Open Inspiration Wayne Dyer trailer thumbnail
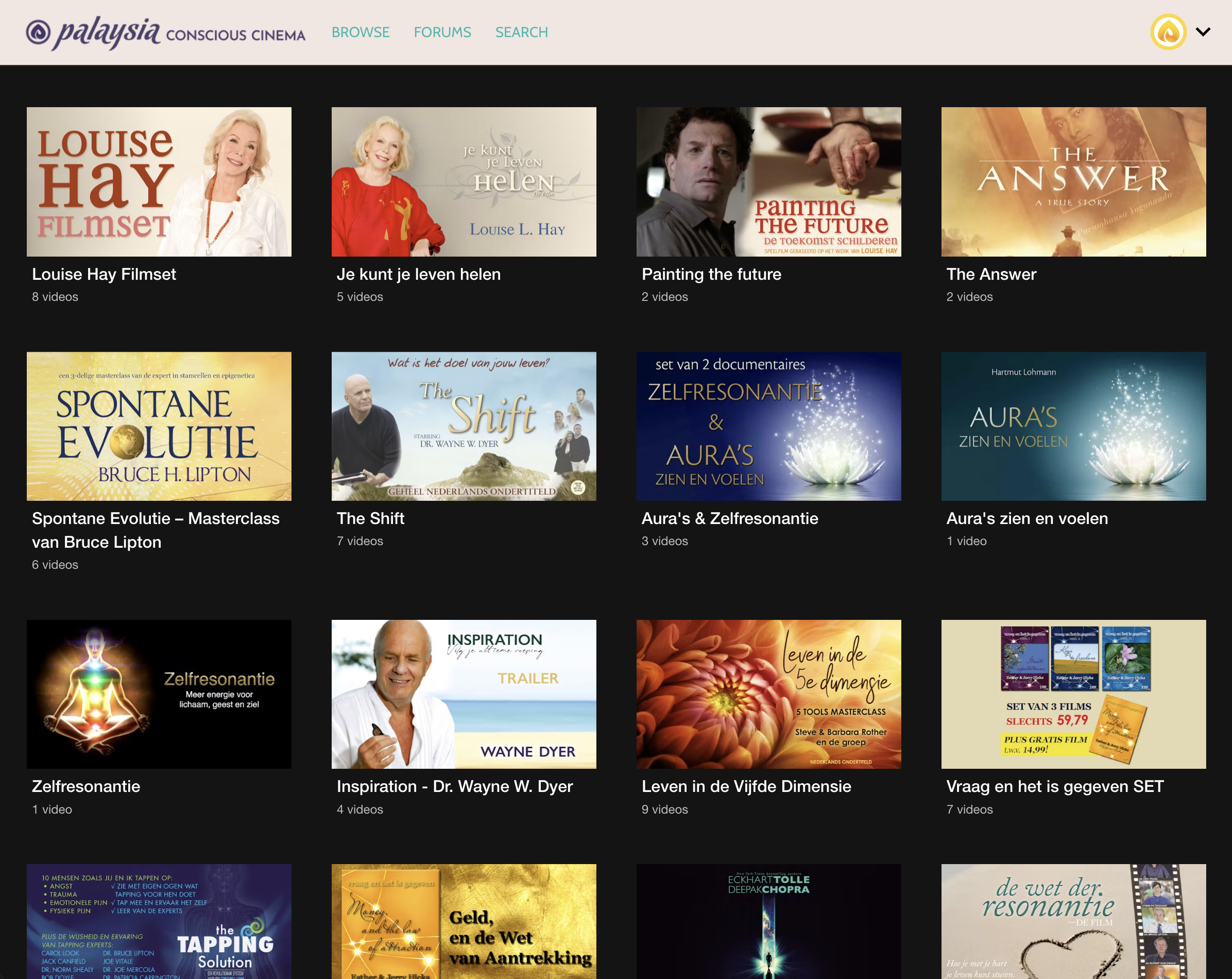 click(x=464, y=694)
